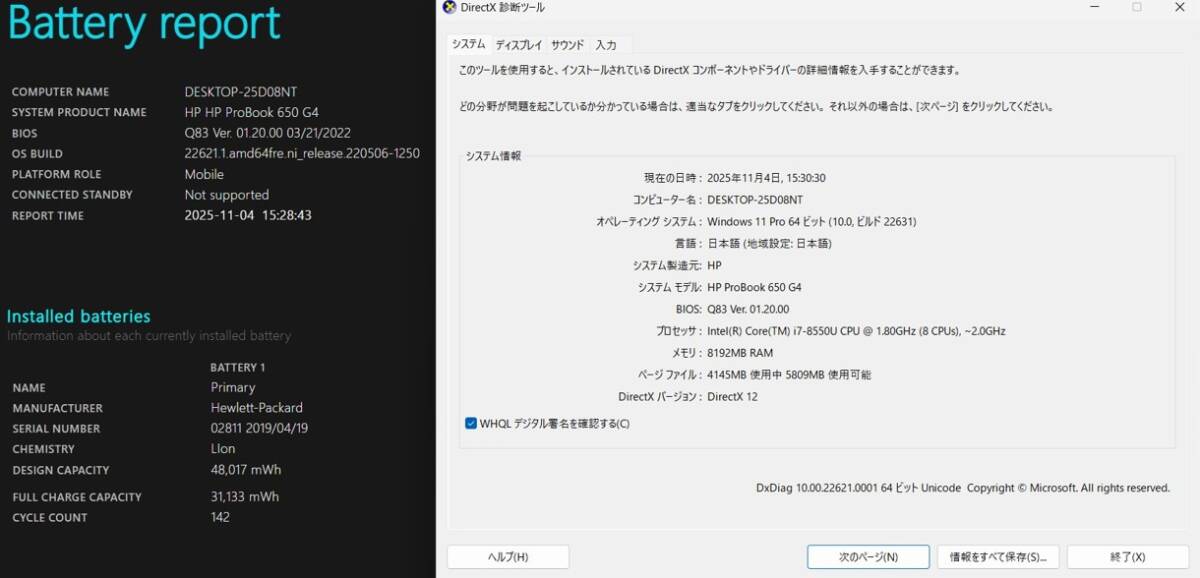Open the 入力 tab

coord(606,45)
